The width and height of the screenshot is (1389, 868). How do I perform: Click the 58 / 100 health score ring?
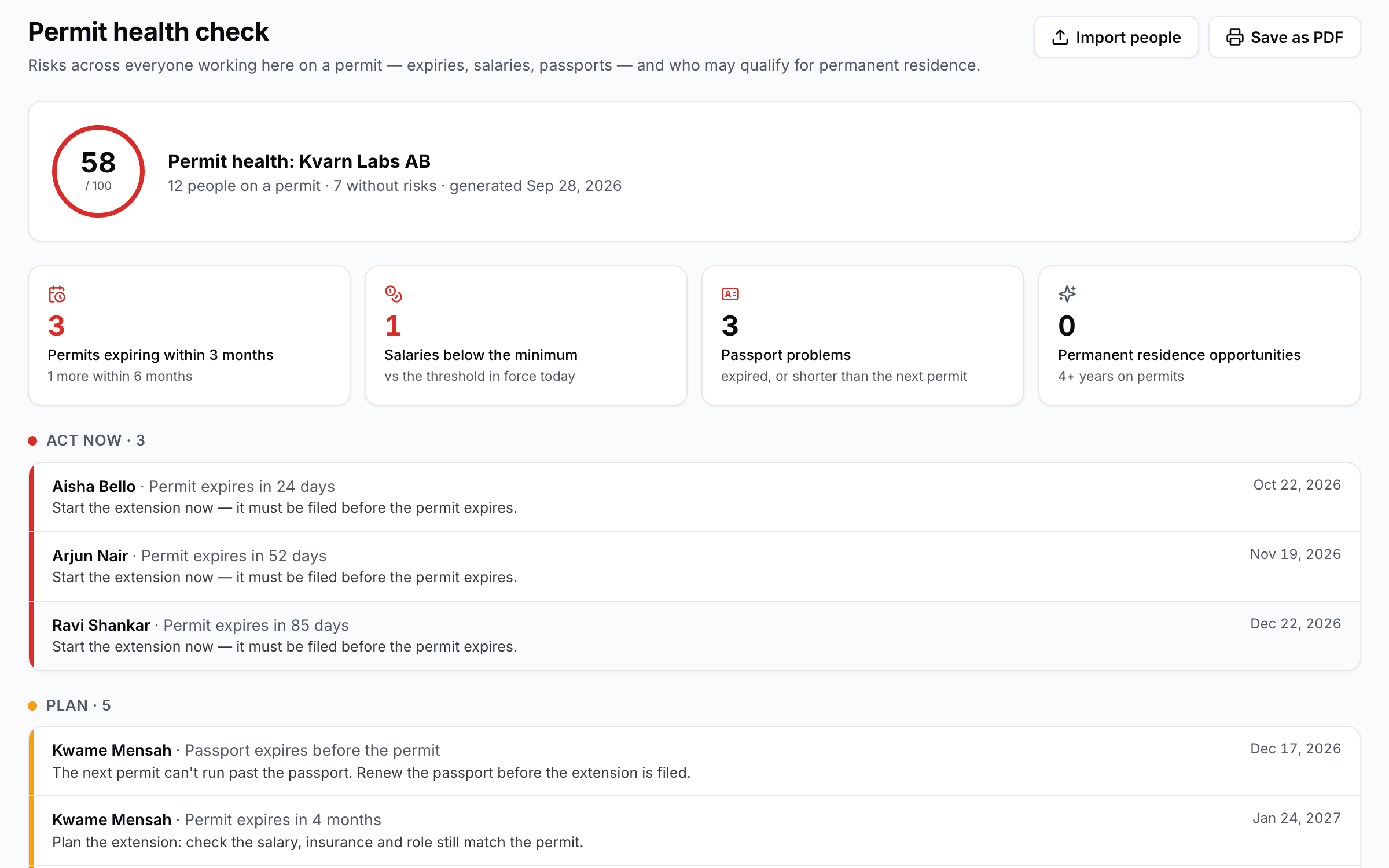98,171
